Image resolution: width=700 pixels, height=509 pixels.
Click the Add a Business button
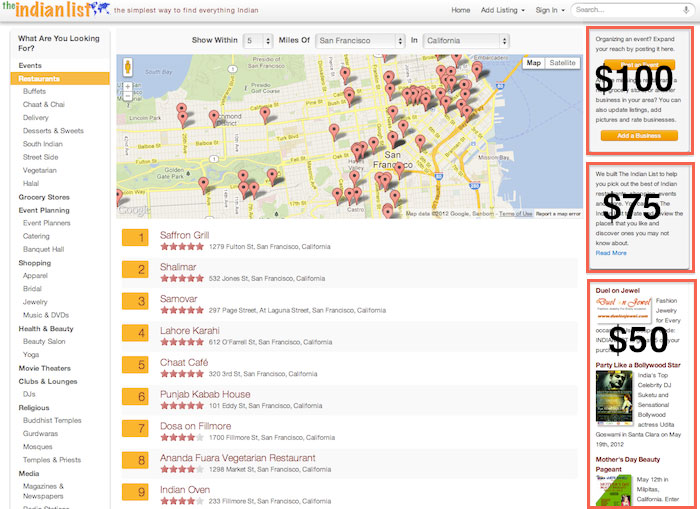point(639,135)
